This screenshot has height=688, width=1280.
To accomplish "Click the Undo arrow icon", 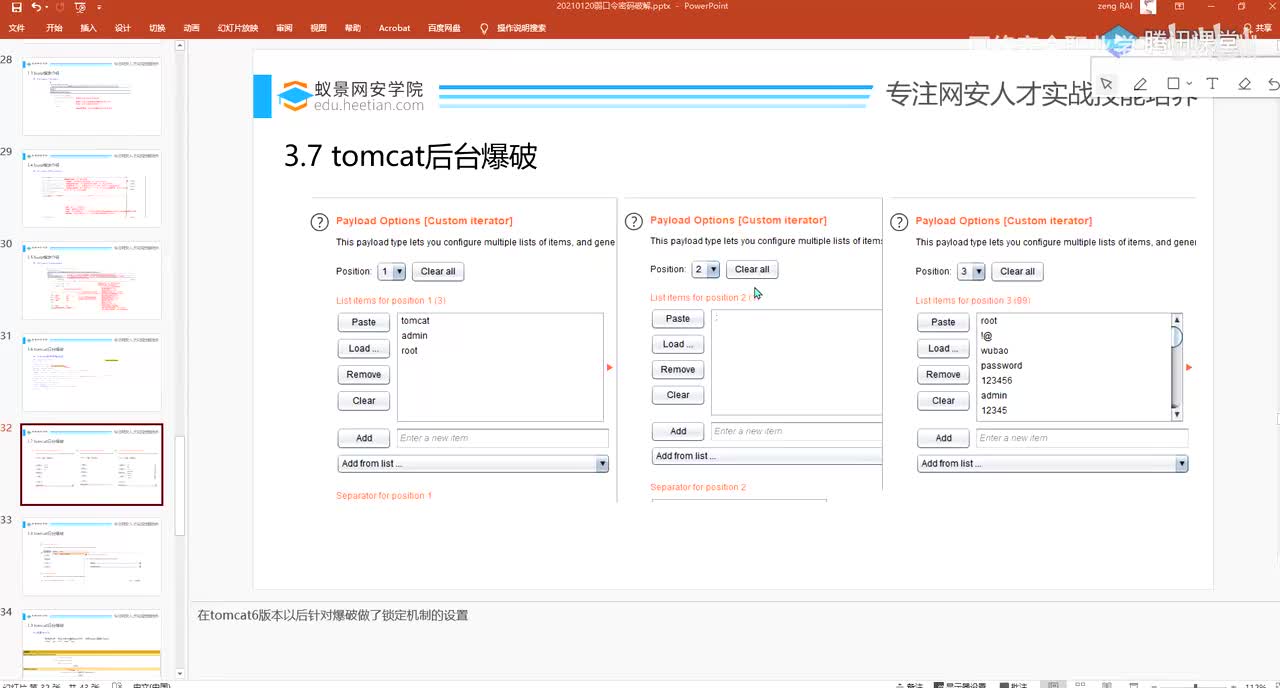I will coord(36,7).
